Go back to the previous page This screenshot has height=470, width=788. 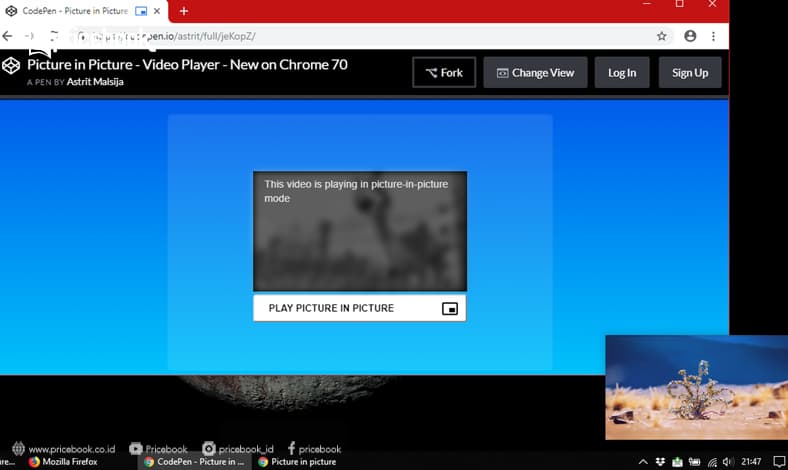8,36
